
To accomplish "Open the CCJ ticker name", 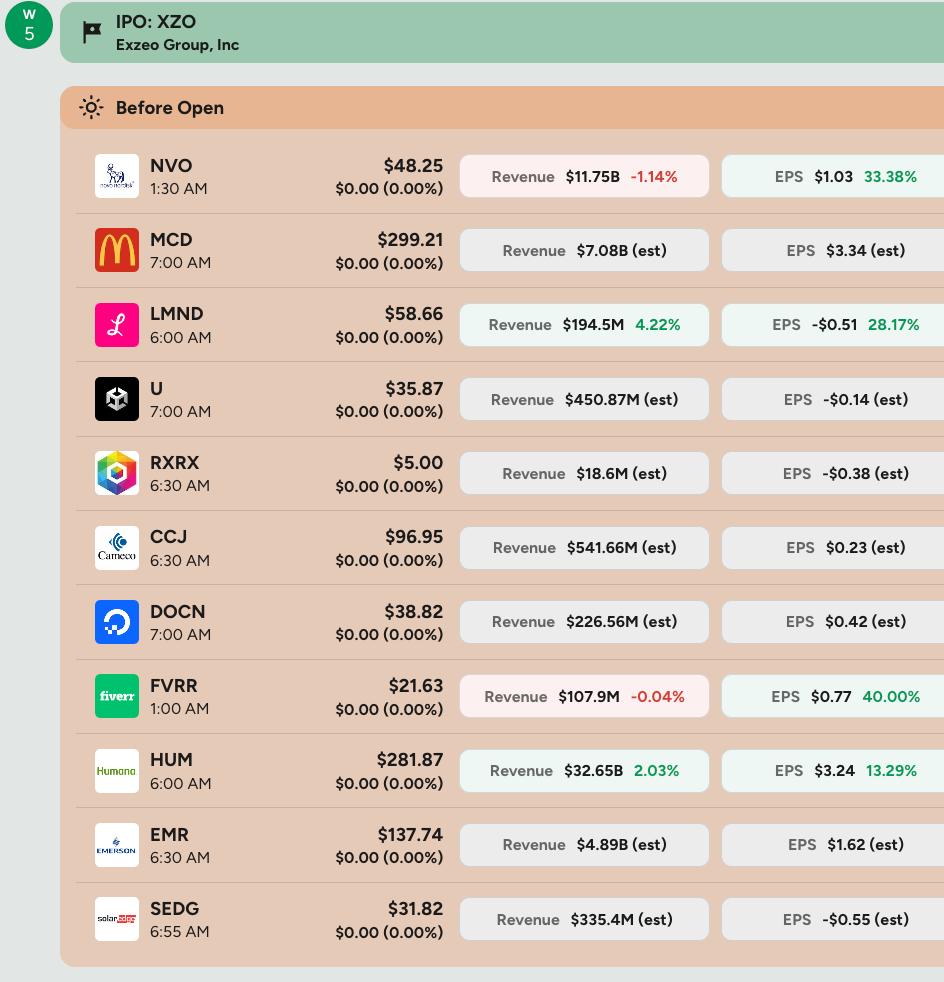I will 169,537.
